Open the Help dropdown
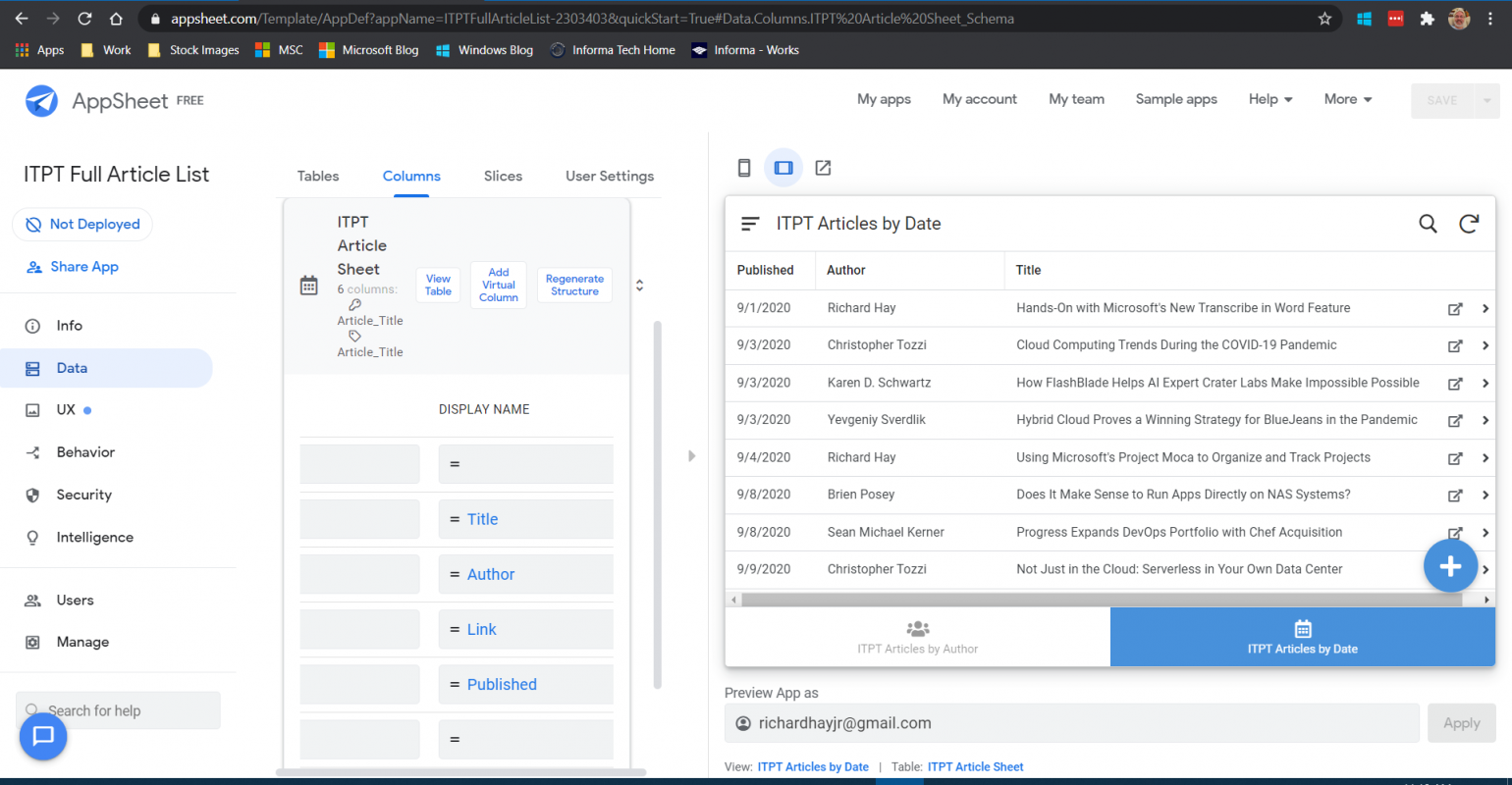The image size is (1512, 785). (1269, 99)
